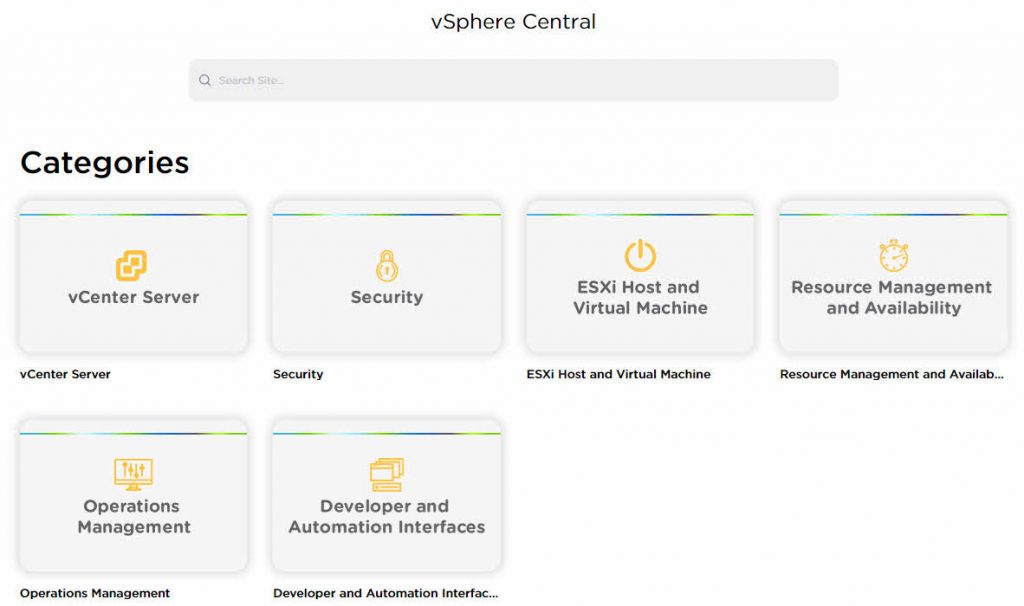
Task: Follow the Operations Management link below card
Action: pyautogui.click(x=95, y=593)
